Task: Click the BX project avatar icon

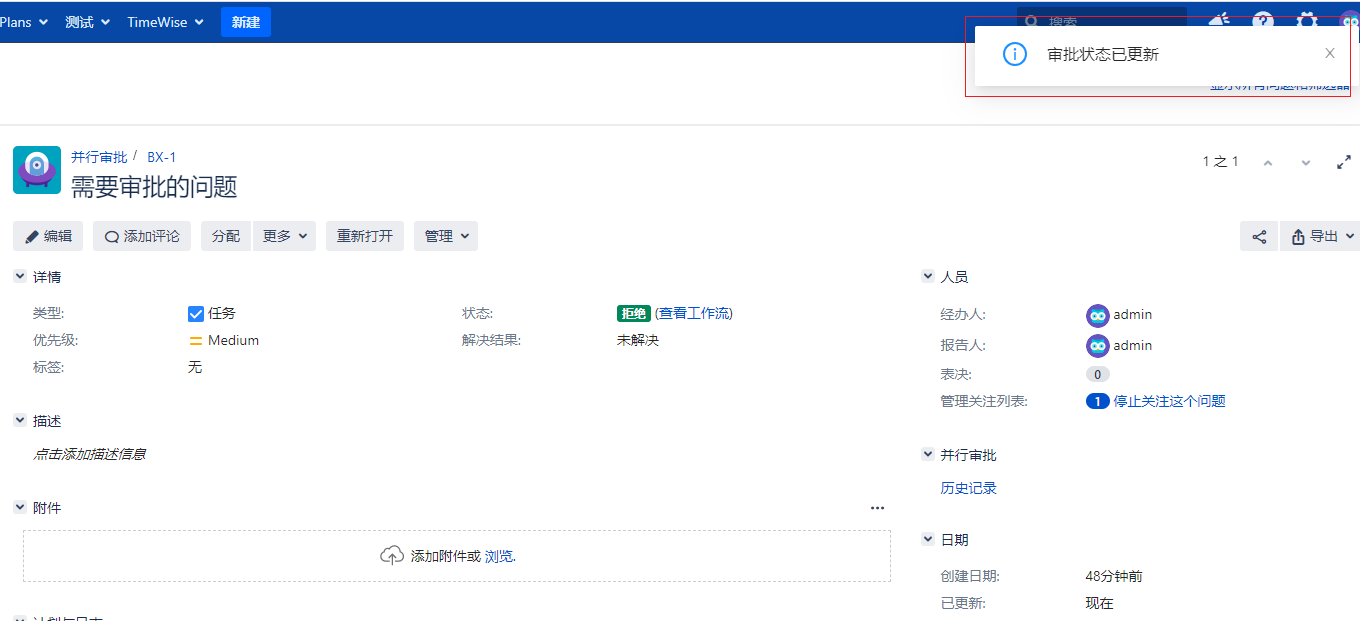Action: pos(37,170)
